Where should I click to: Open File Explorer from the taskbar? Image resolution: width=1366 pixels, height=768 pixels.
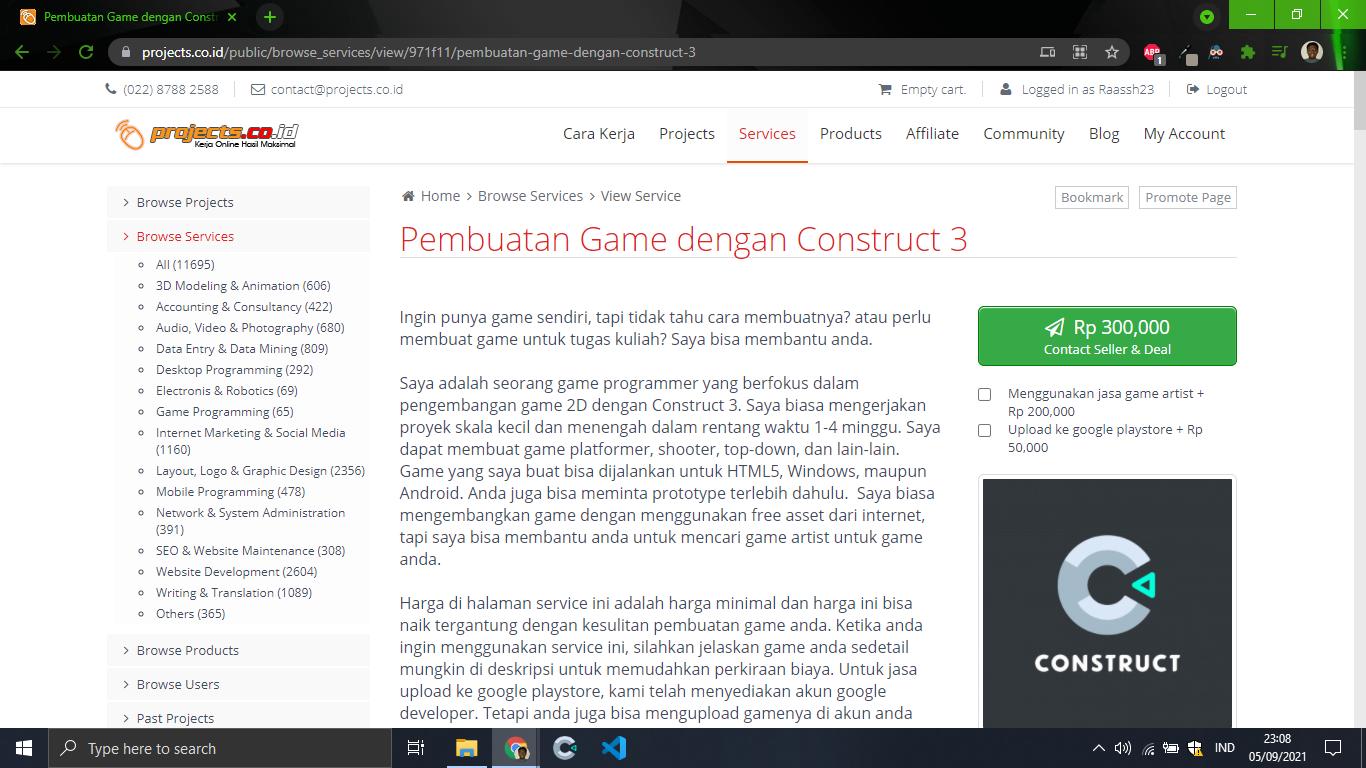(x=467, y=748)
